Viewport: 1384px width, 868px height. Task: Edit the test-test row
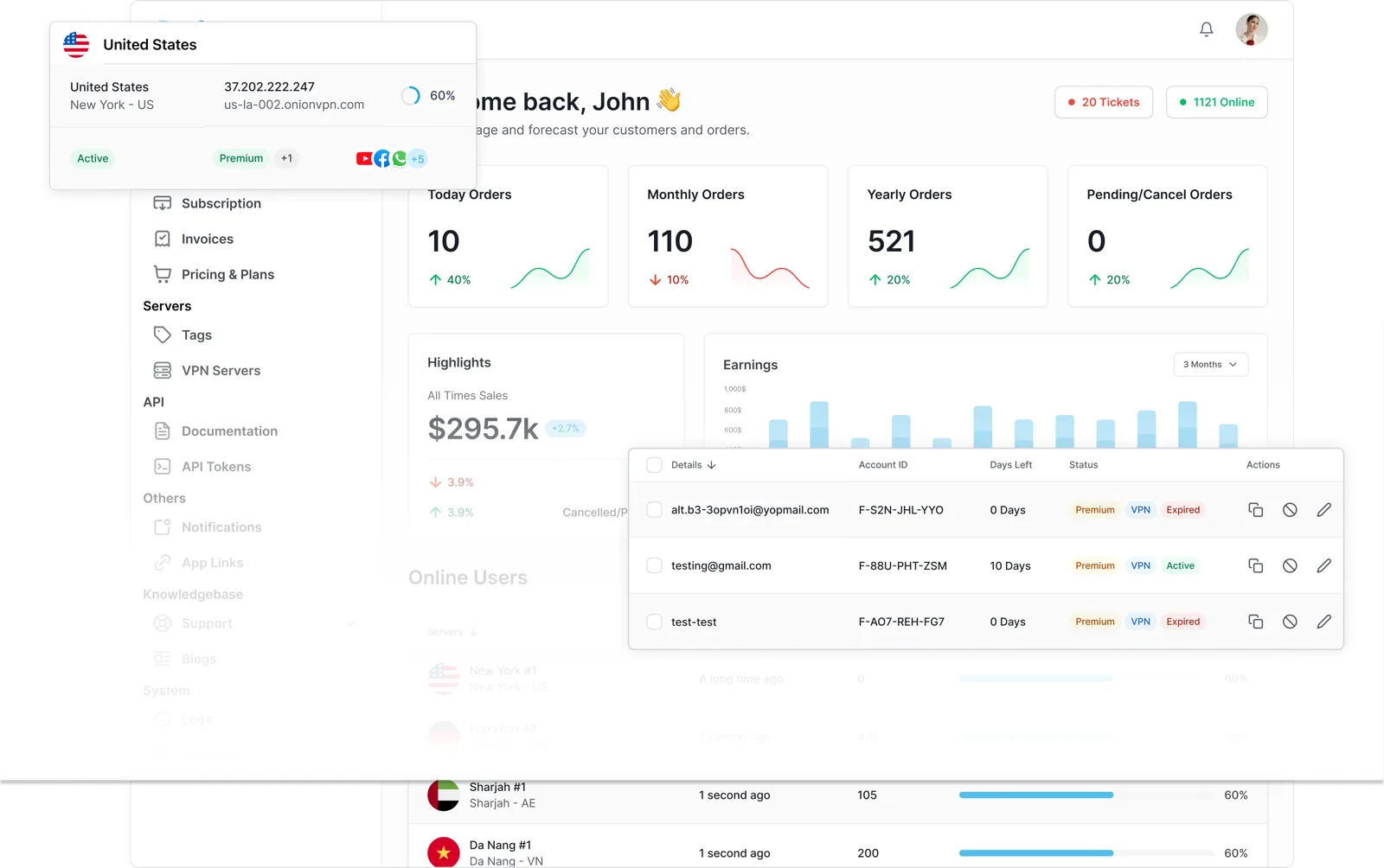point(1323,622)
